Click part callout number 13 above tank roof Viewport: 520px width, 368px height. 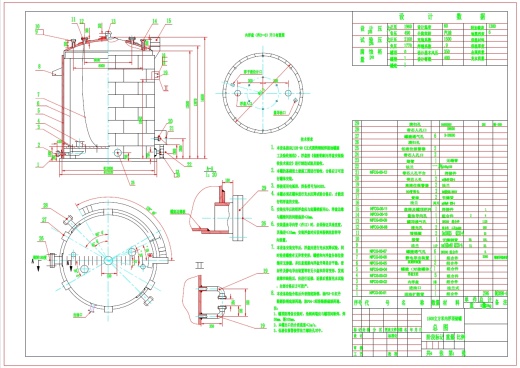coord(113,21)
